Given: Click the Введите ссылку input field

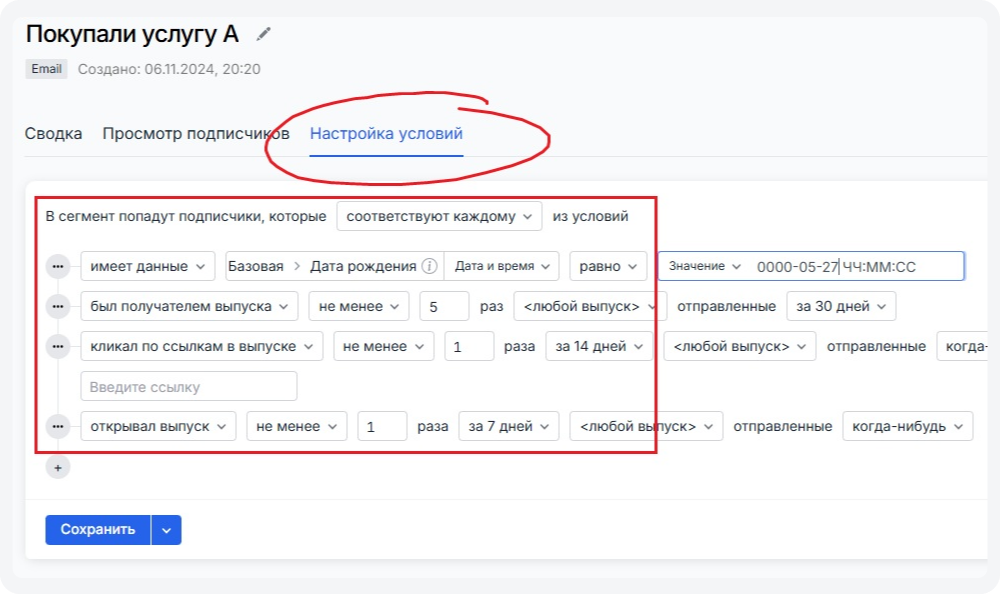Looking at the screenshot, I should point(189,386).
